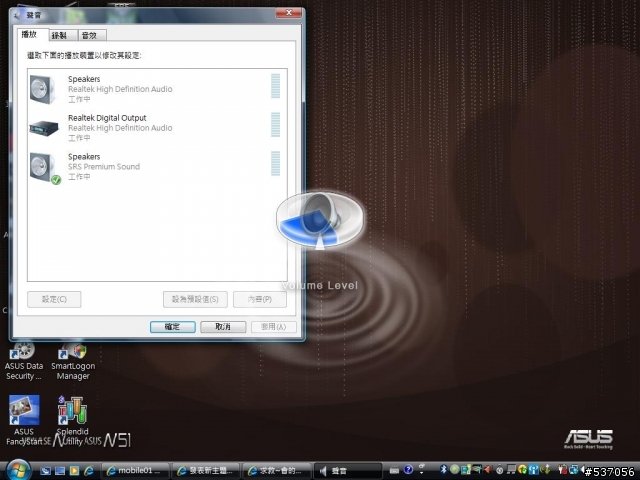Click the power plug tray icon

point(563,469)
